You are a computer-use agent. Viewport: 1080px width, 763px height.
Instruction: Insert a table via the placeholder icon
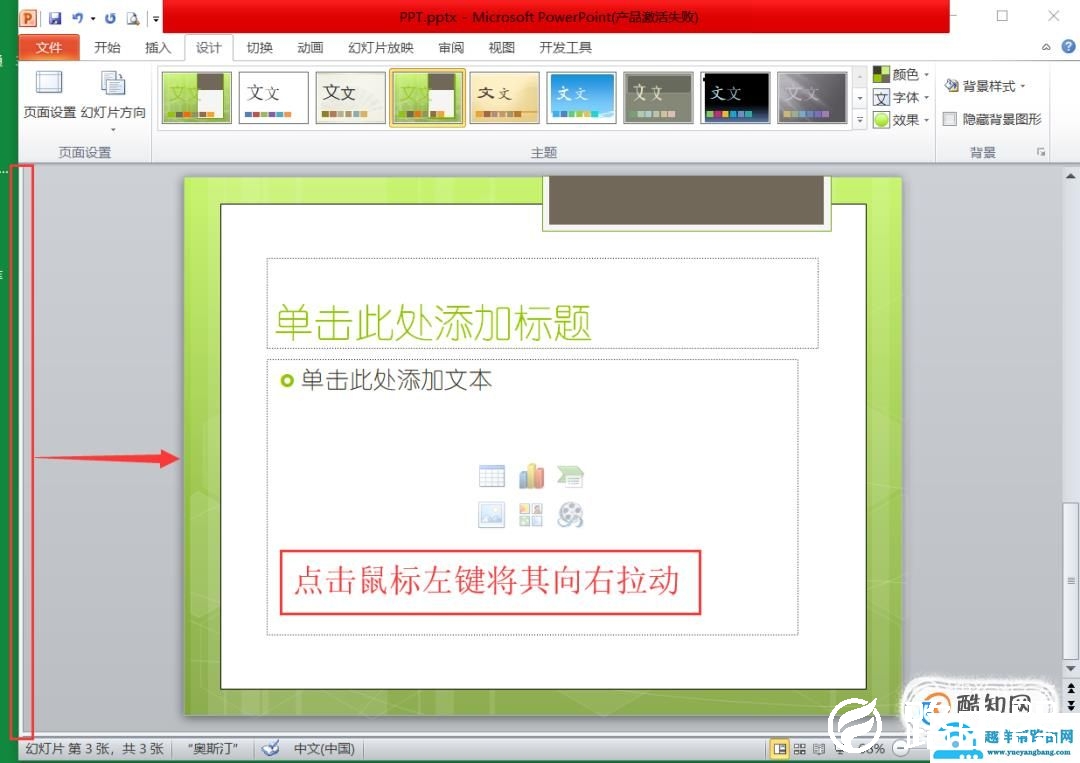click(491, 475)
